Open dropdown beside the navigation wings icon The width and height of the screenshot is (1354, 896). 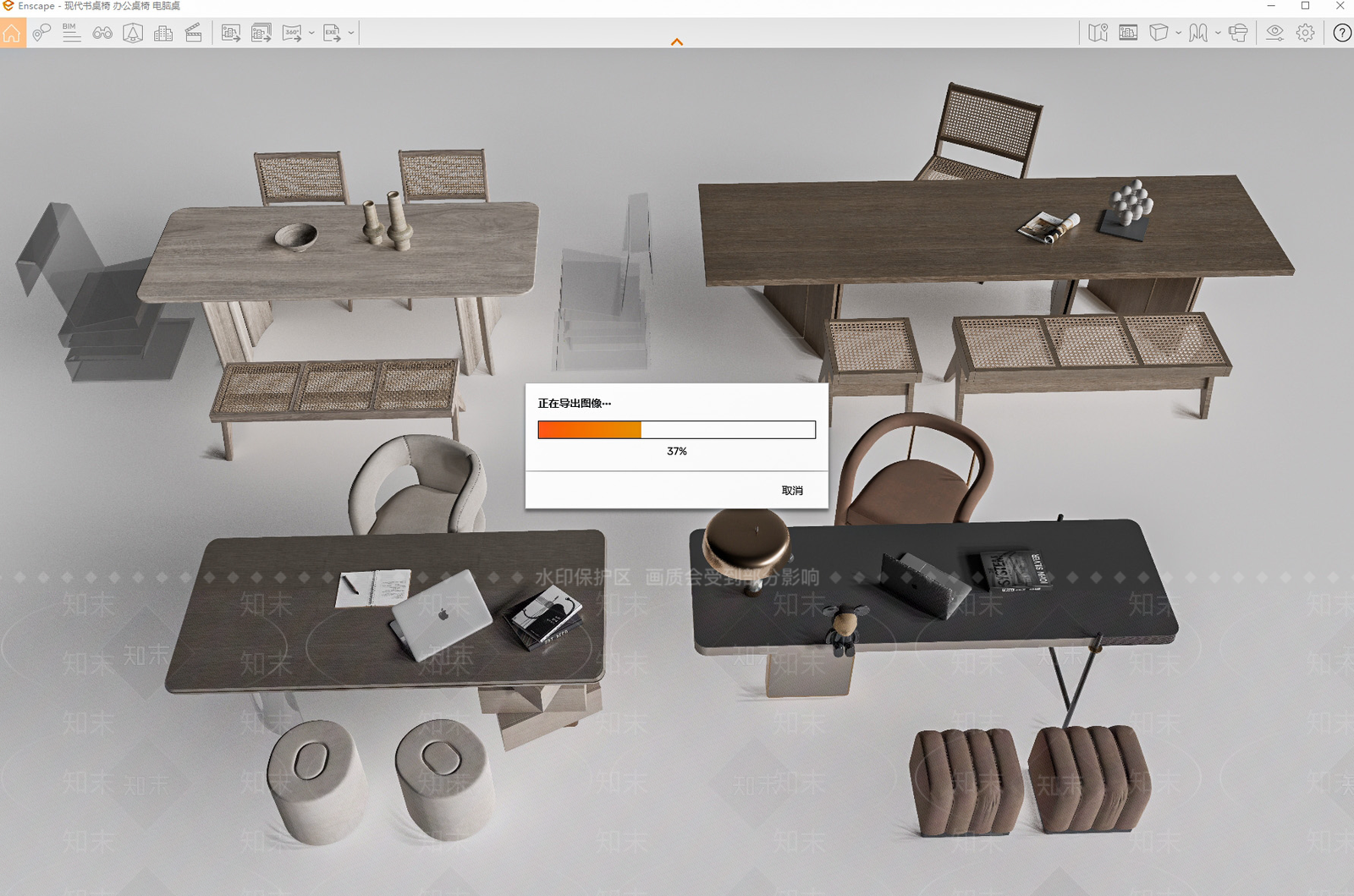pos(1218,33)
